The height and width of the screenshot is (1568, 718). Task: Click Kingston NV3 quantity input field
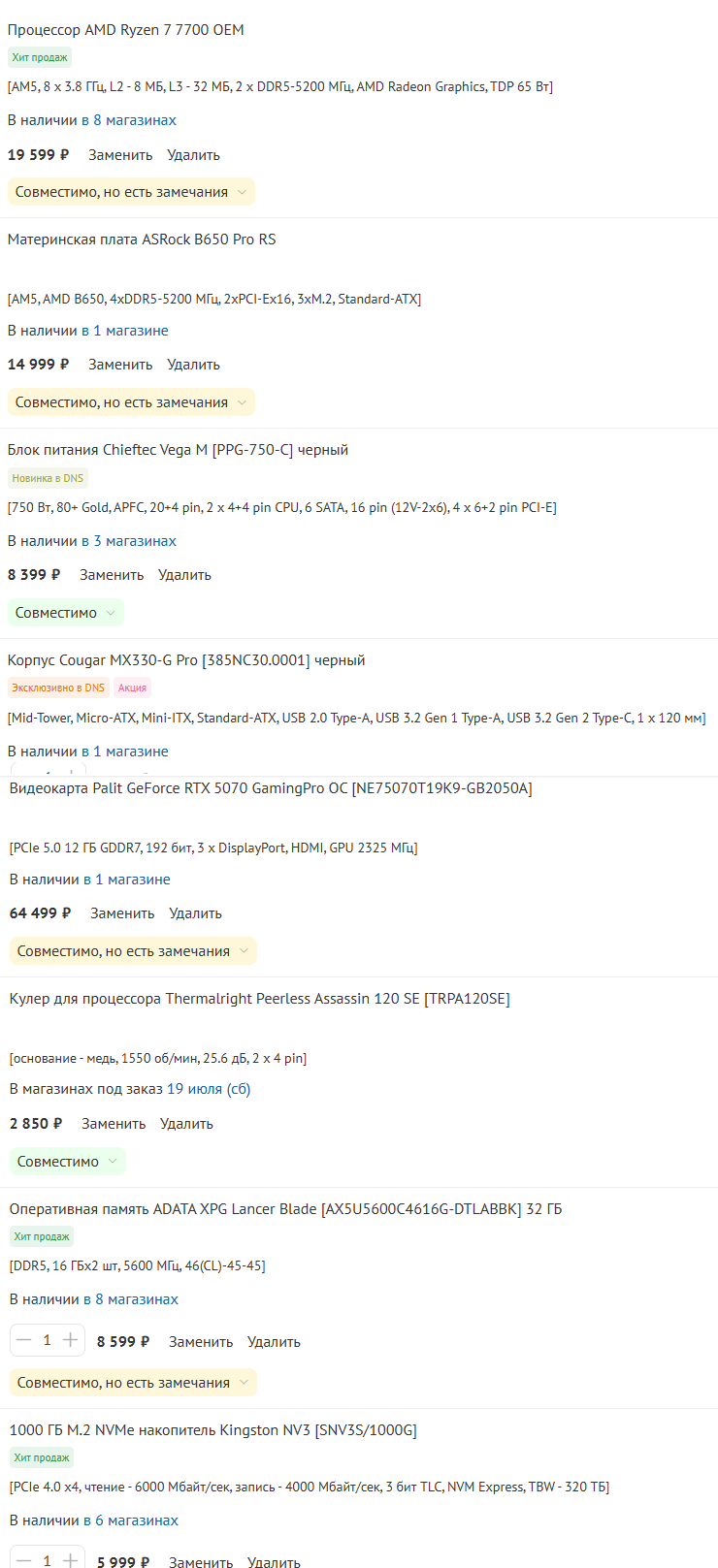47,1560
